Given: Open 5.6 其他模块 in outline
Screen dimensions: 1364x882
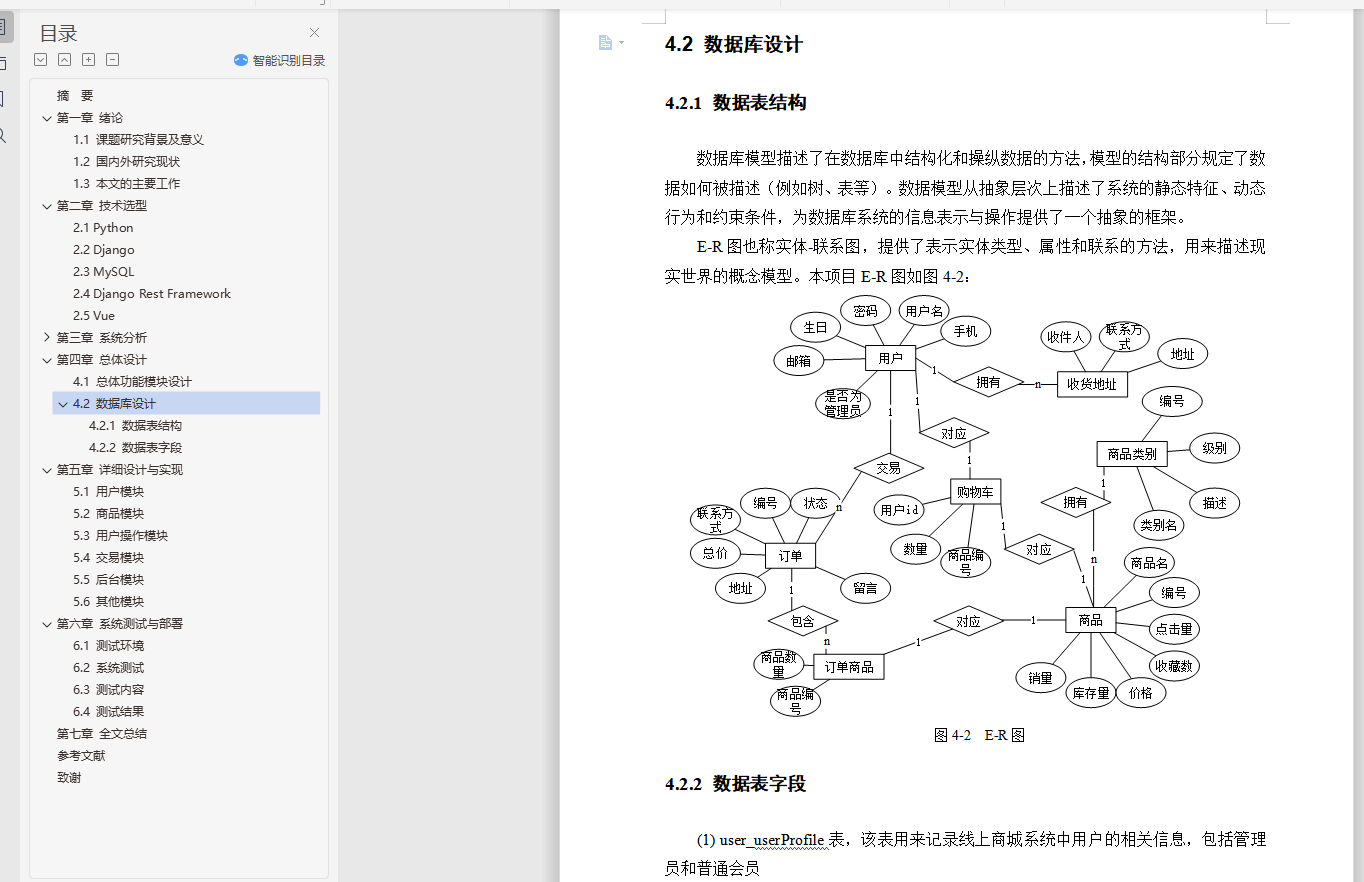Looking at the screenshot, I should coord(108,602).
